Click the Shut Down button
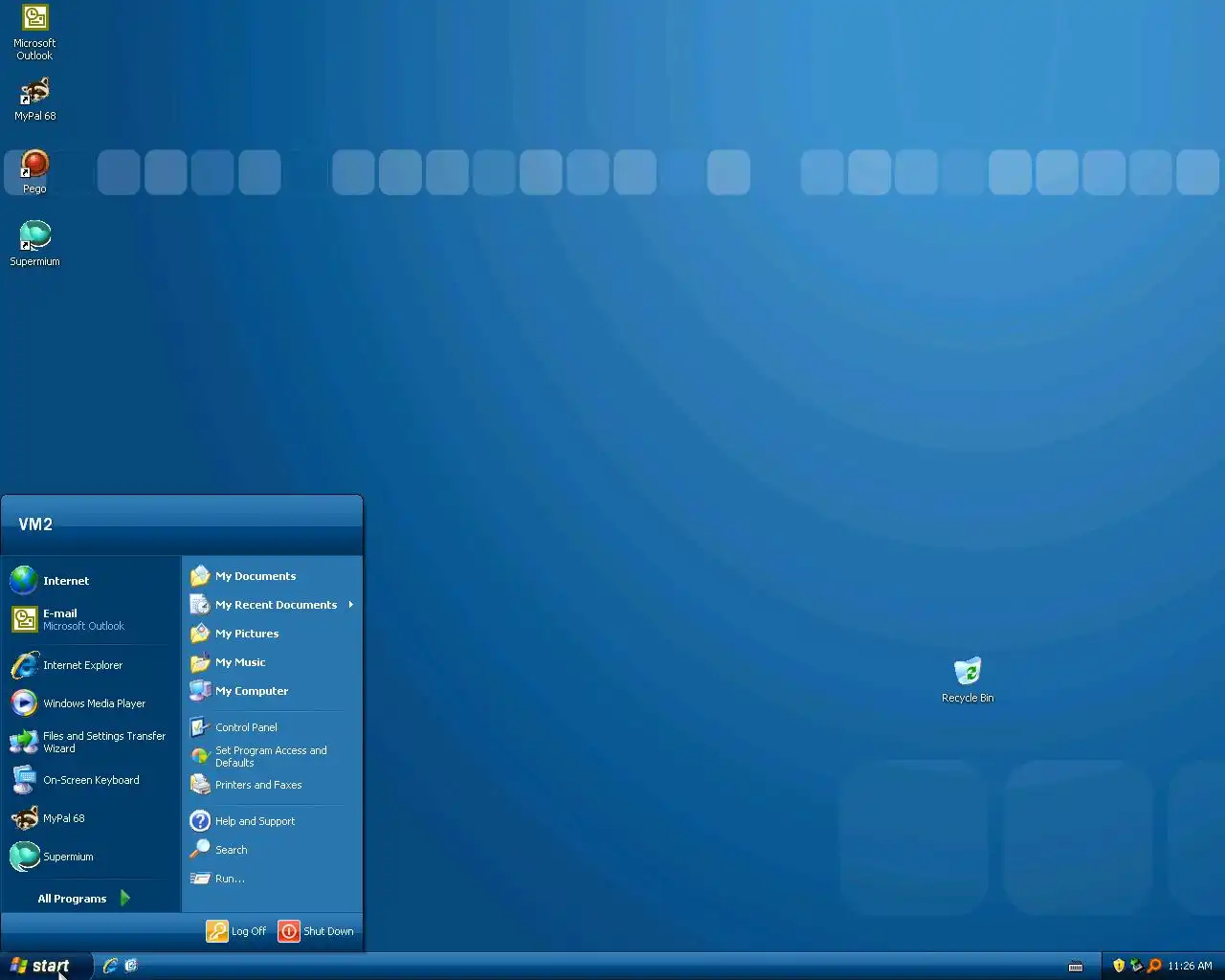This screenshot has height=980, width=1225. click(316, 931)
